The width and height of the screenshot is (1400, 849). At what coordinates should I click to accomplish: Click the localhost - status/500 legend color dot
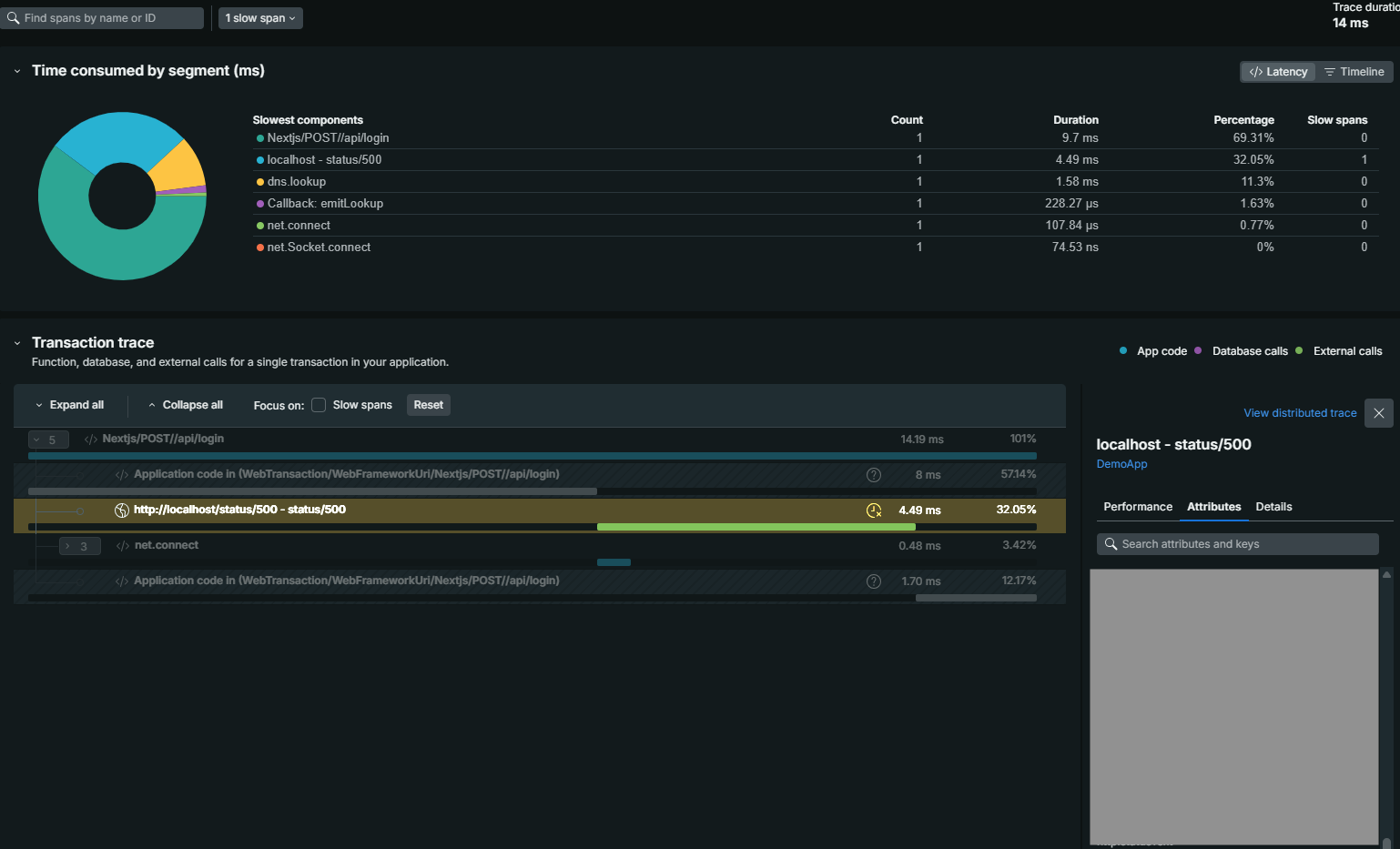point(260,160)
